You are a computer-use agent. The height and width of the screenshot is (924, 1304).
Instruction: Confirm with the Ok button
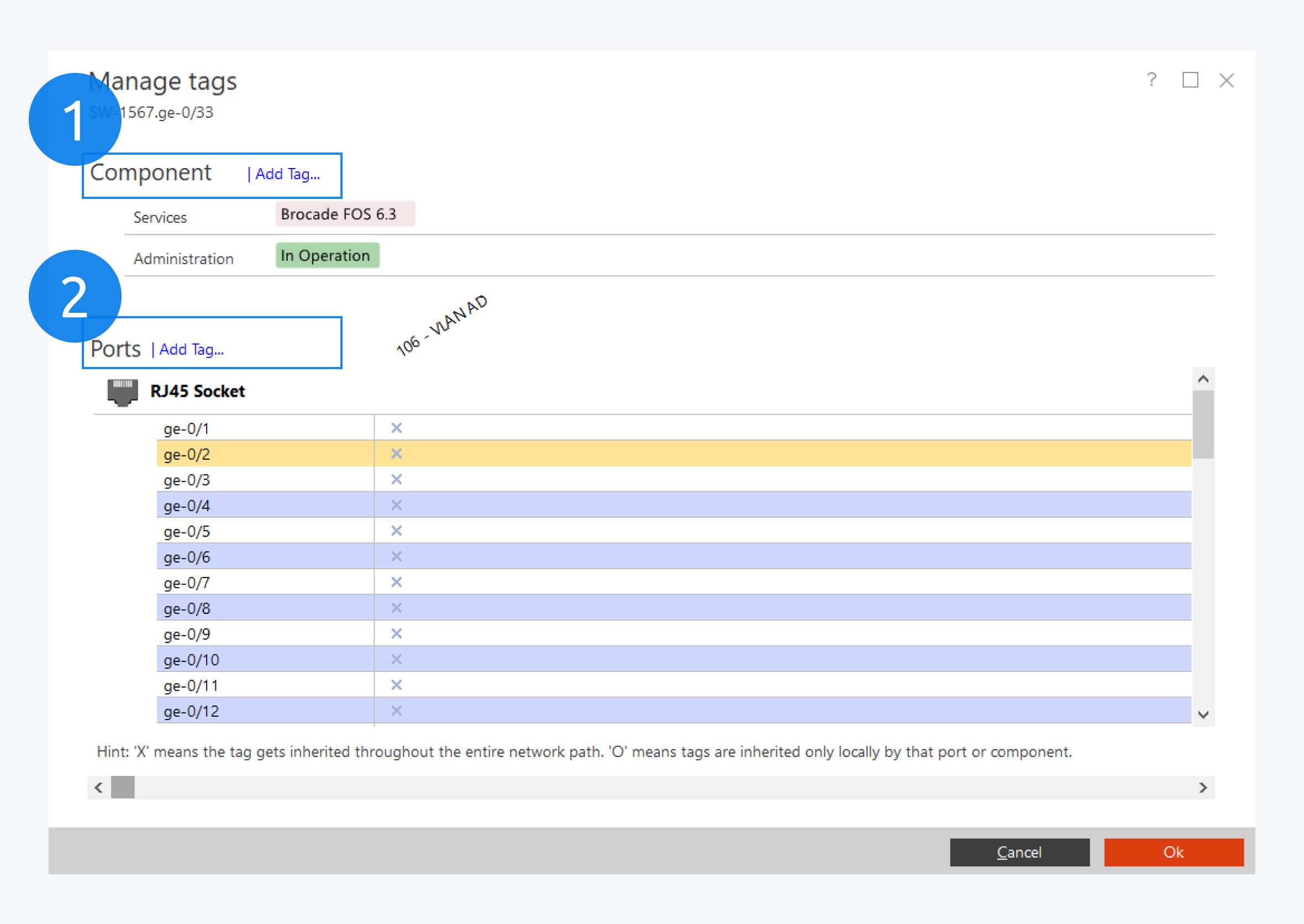[x=1173, y=852]
